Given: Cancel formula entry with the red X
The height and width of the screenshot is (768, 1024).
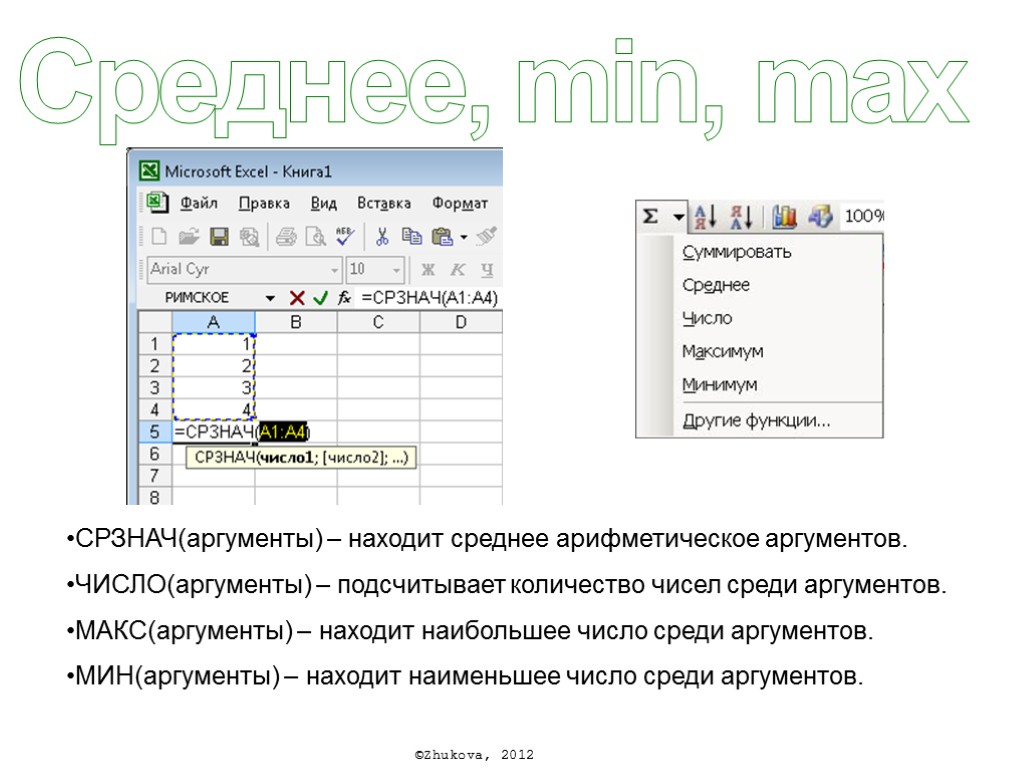Looking at the screenshot, I should [x=296, y=298].
